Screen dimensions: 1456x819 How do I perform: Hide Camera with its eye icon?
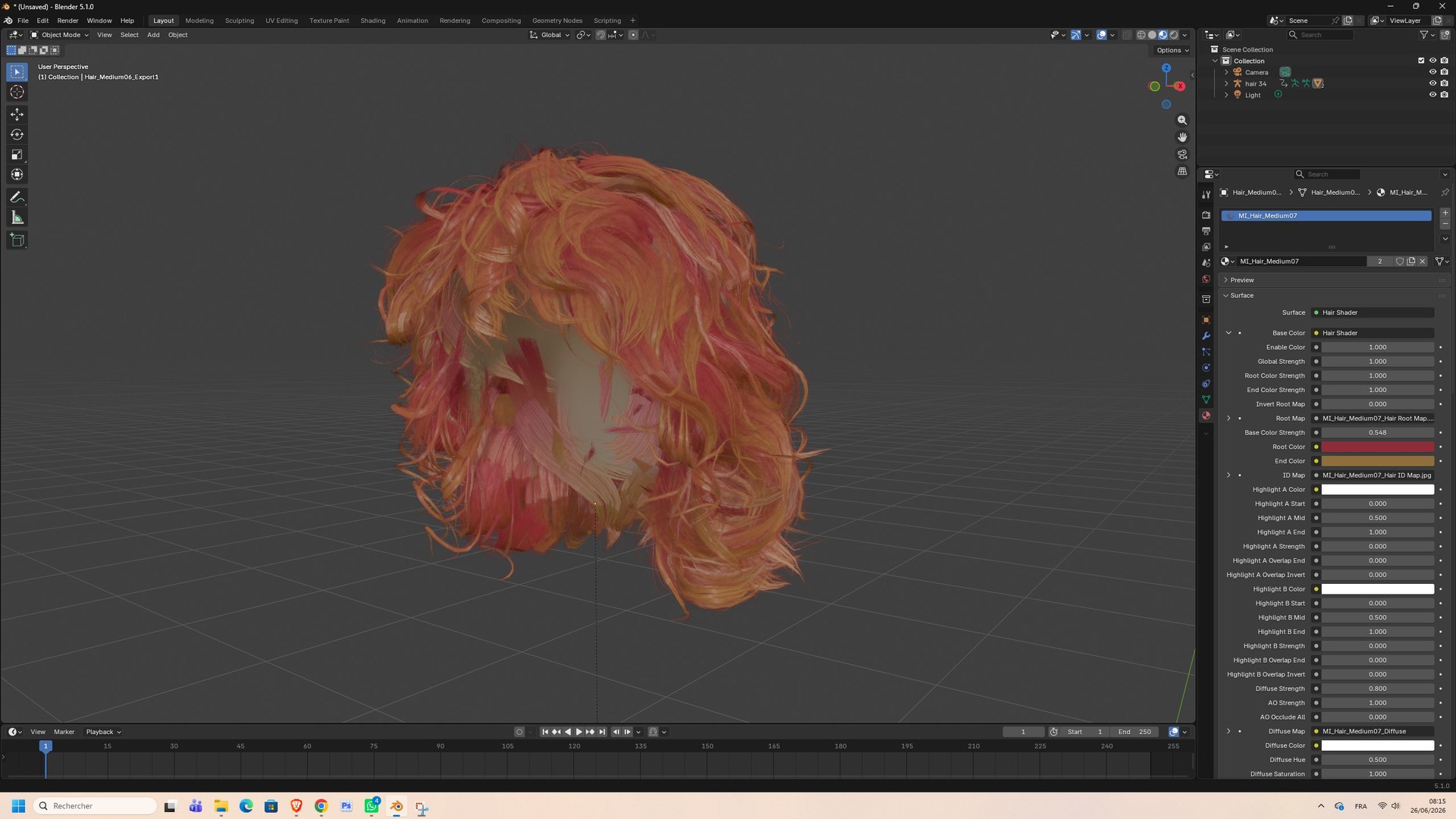(1432, 72)
